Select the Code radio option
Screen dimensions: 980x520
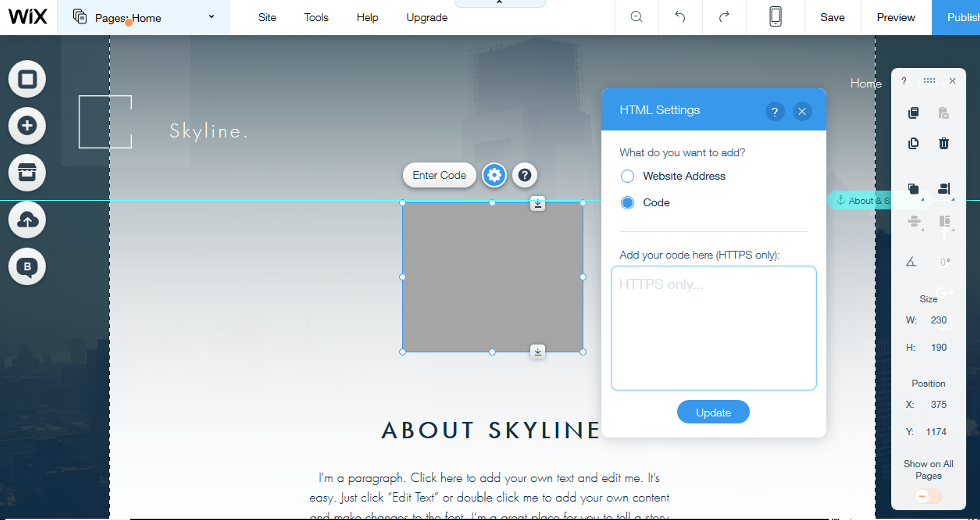pos(627,203)
